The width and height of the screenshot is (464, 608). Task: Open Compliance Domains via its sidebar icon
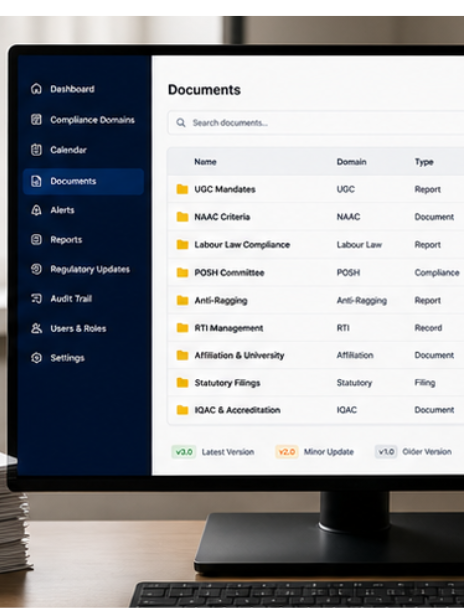(x=36, y=119)
